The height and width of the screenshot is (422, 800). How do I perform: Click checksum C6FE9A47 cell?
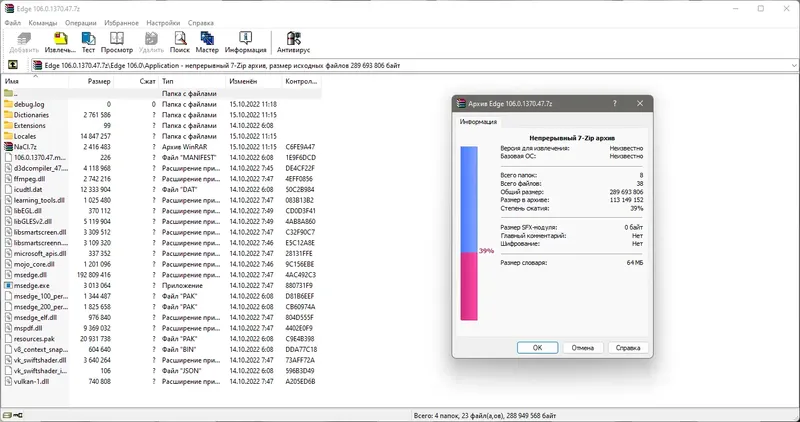tap(301, 147)
